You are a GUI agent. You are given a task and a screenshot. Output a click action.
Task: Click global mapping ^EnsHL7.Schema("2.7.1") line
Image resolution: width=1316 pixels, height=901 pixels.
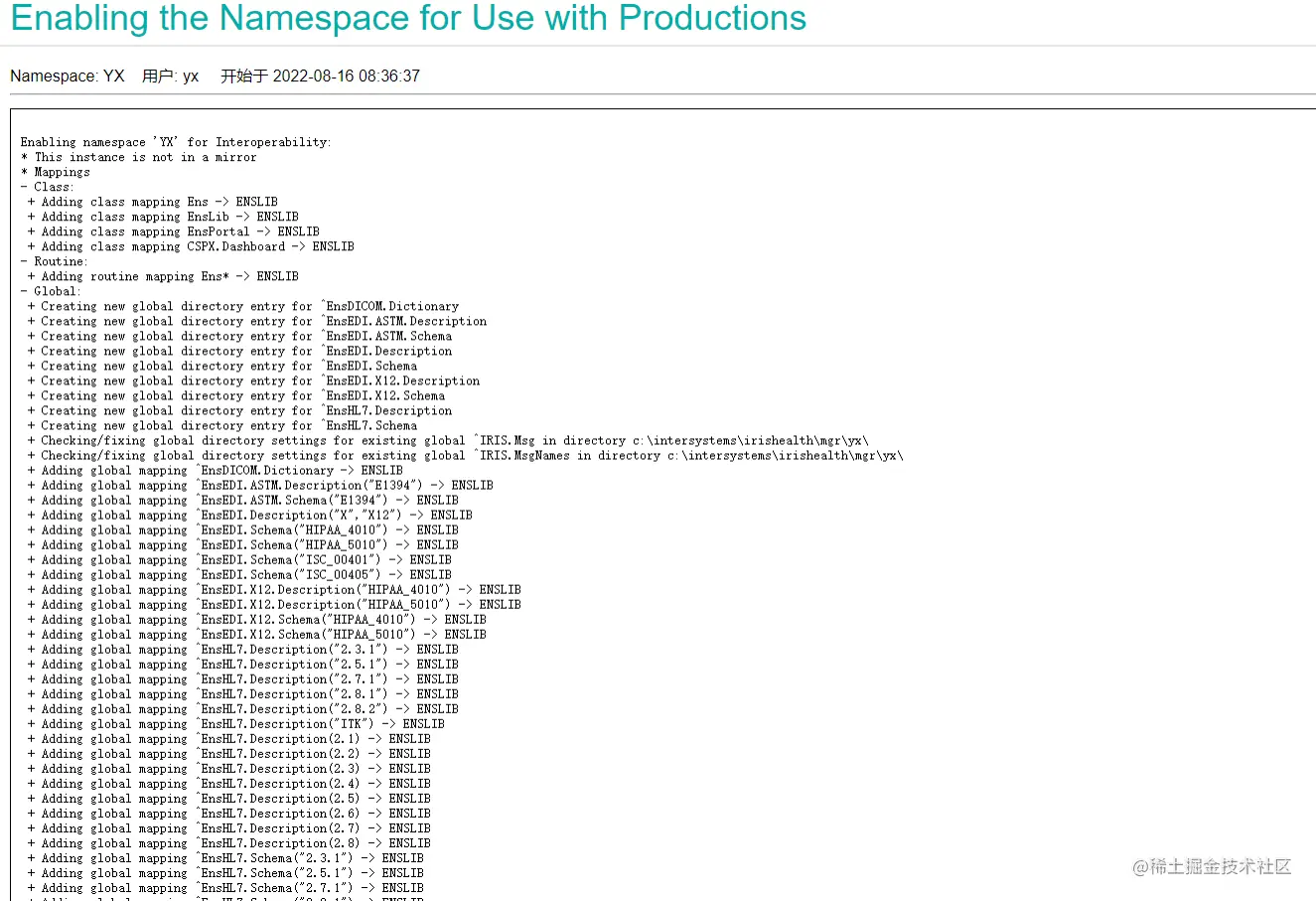tap(225, 887)
